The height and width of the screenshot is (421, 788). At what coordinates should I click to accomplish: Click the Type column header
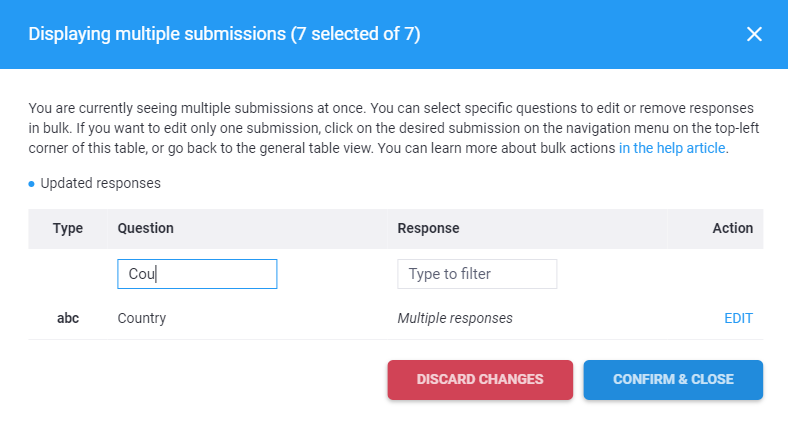(x=68, y=228)
